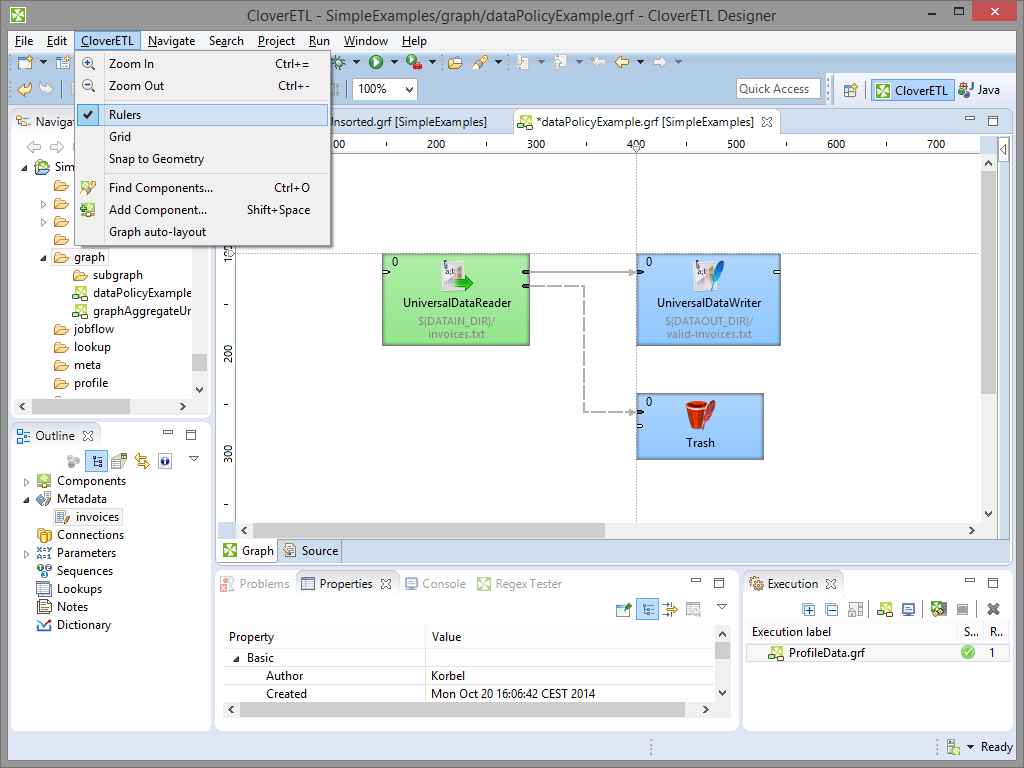Viewport: 1024px width, 768px height.
Task: Click the Redo arrow icon in toolbar
Action: [46, 89]
